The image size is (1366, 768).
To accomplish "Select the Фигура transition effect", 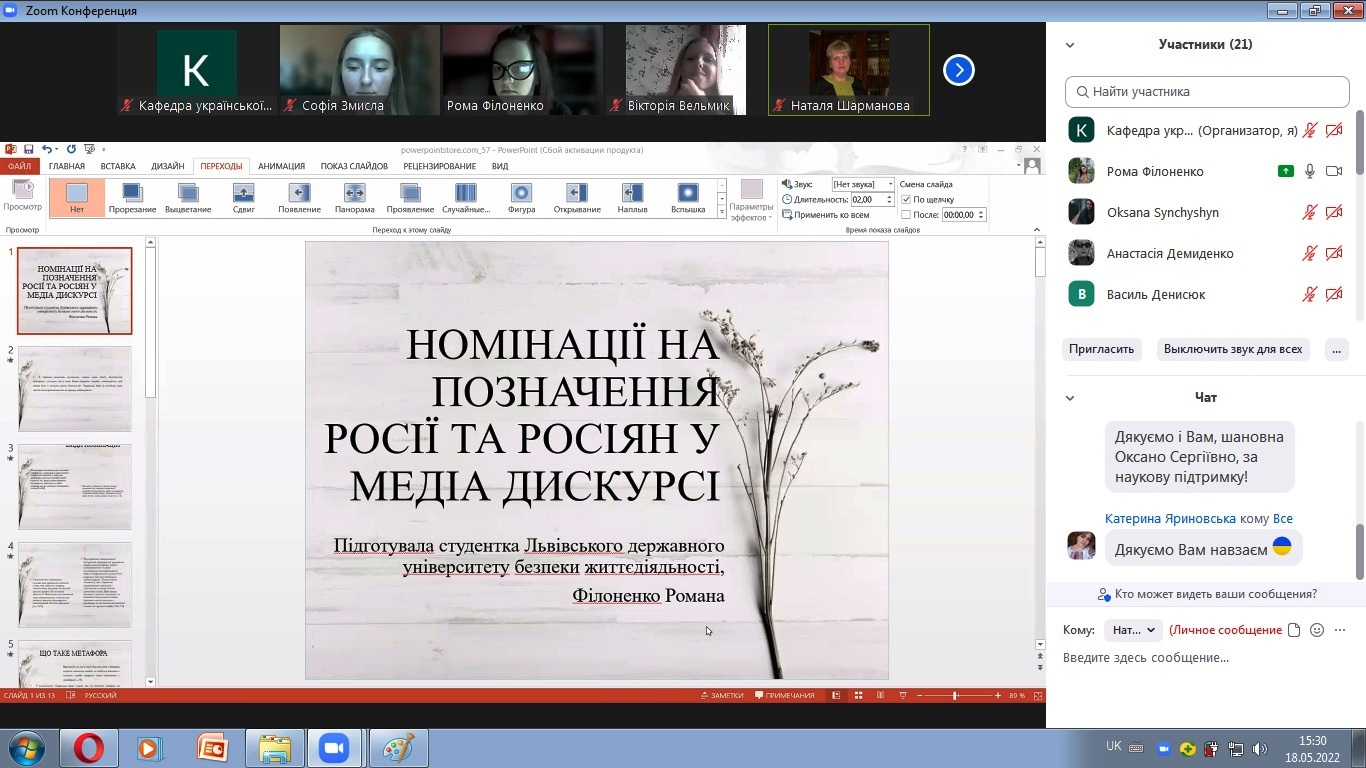I will [x=521, y=197].
